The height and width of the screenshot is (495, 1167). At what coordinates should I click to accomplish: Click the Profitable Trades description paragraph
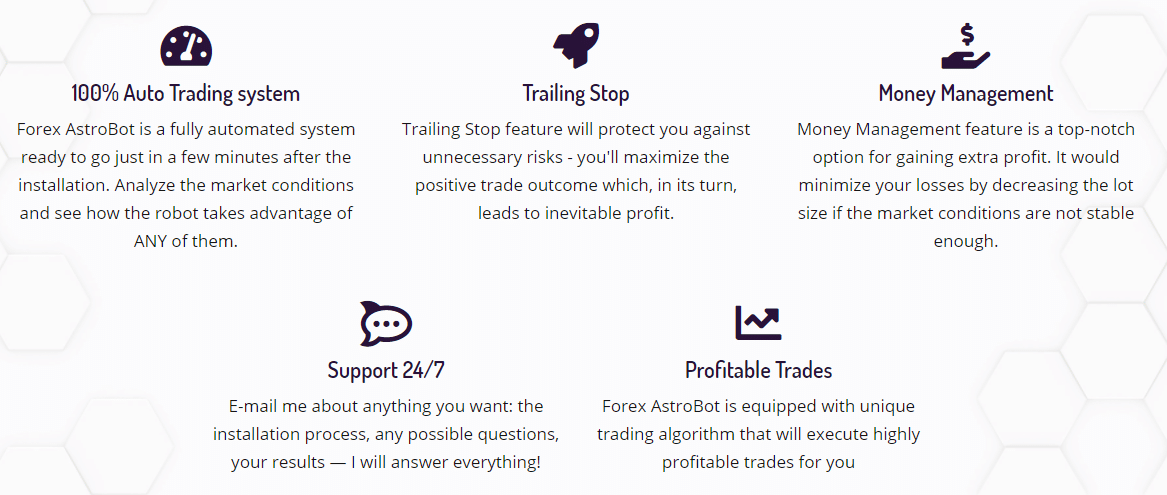click(758, 434)
